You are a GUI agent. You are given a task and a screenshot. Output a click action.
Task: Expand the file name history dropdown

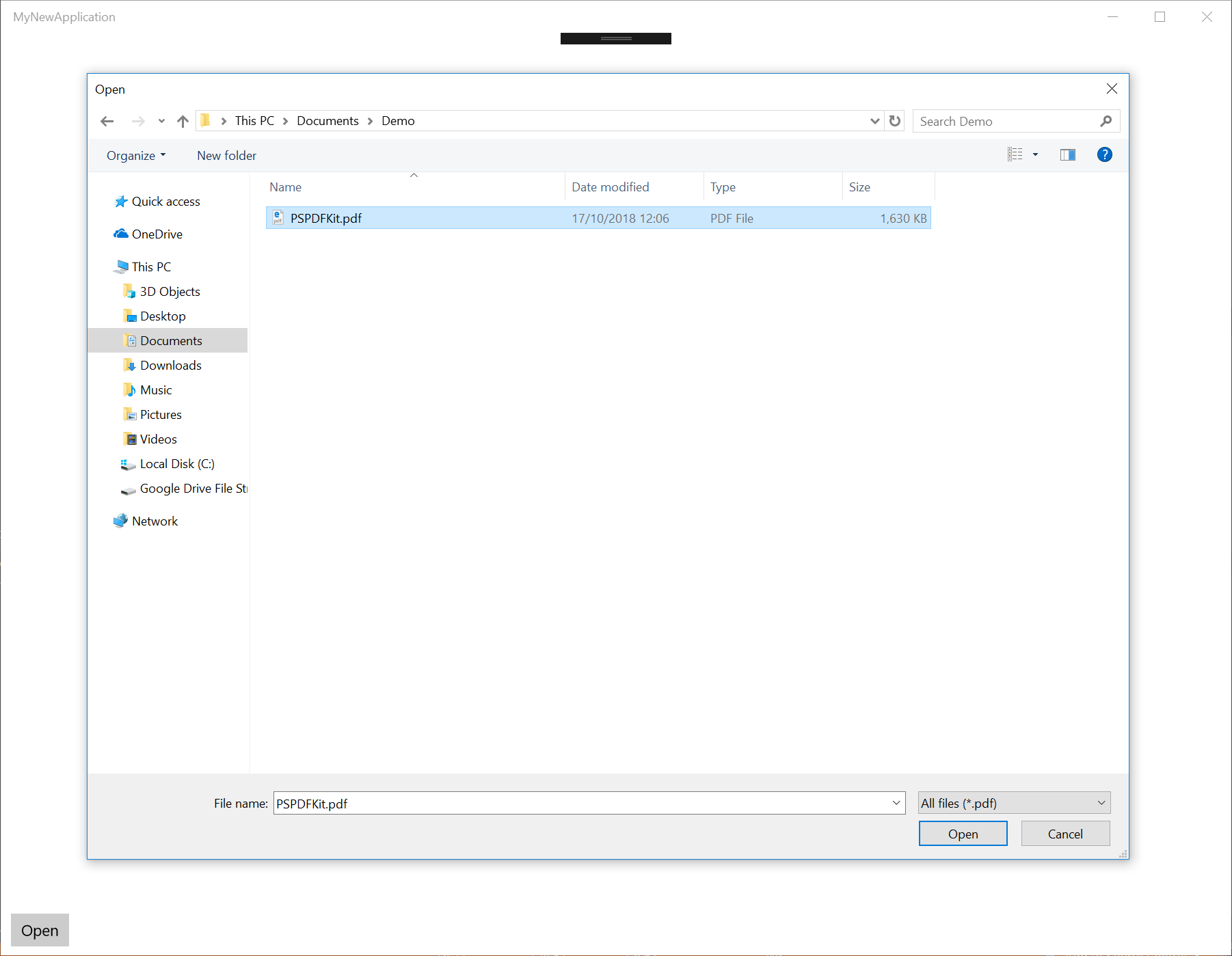point(896,803)
